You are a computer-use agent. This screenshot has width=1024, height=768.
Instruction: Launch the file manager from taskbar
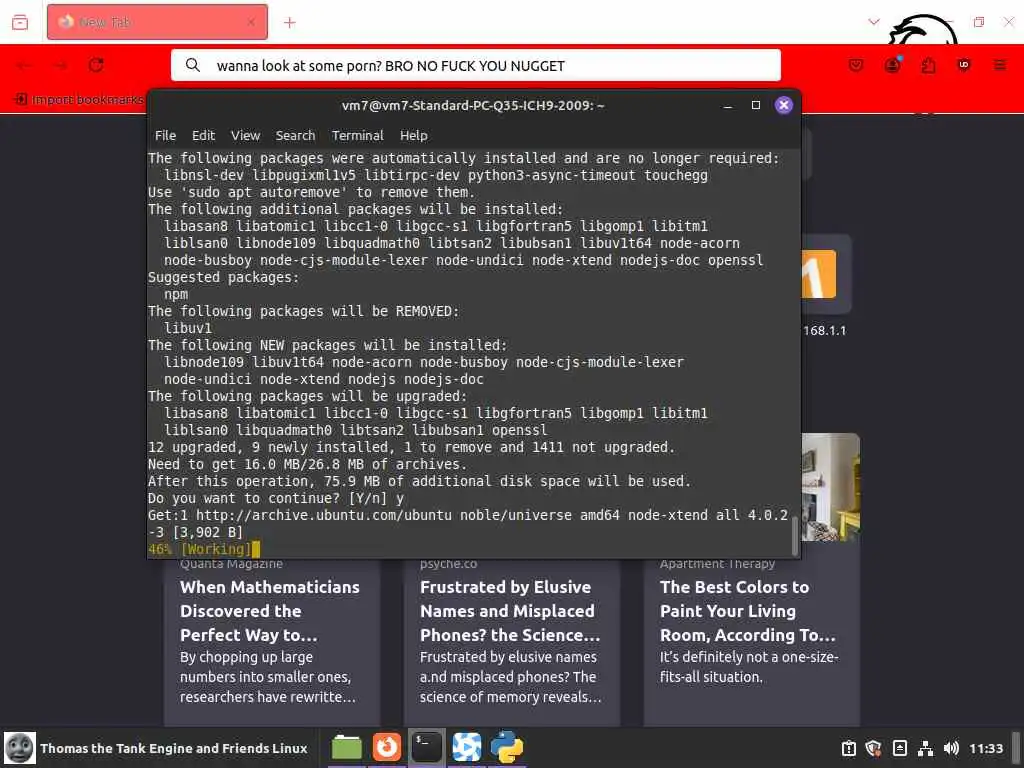[346, 748]
